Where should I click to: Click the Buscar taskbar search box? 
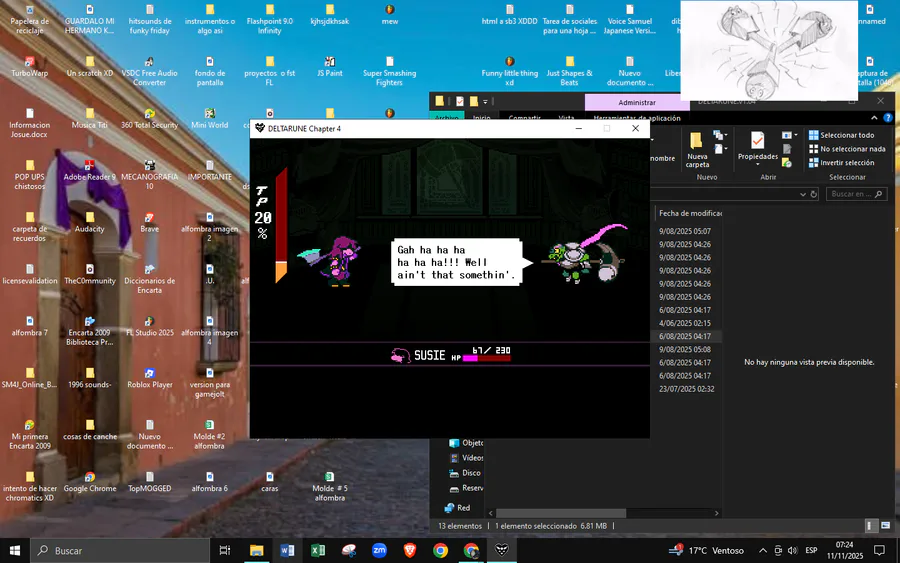coord(121,550)
